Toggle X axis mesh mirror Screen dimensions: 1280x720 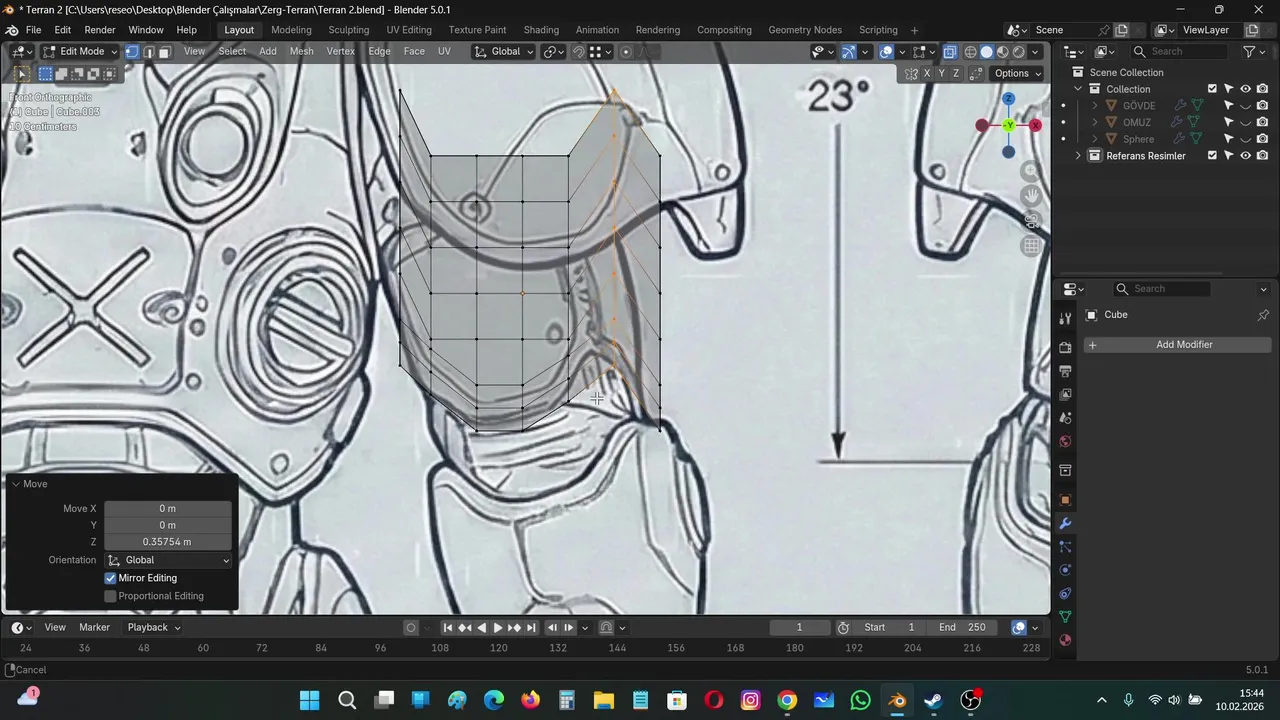tap(927, 74)
